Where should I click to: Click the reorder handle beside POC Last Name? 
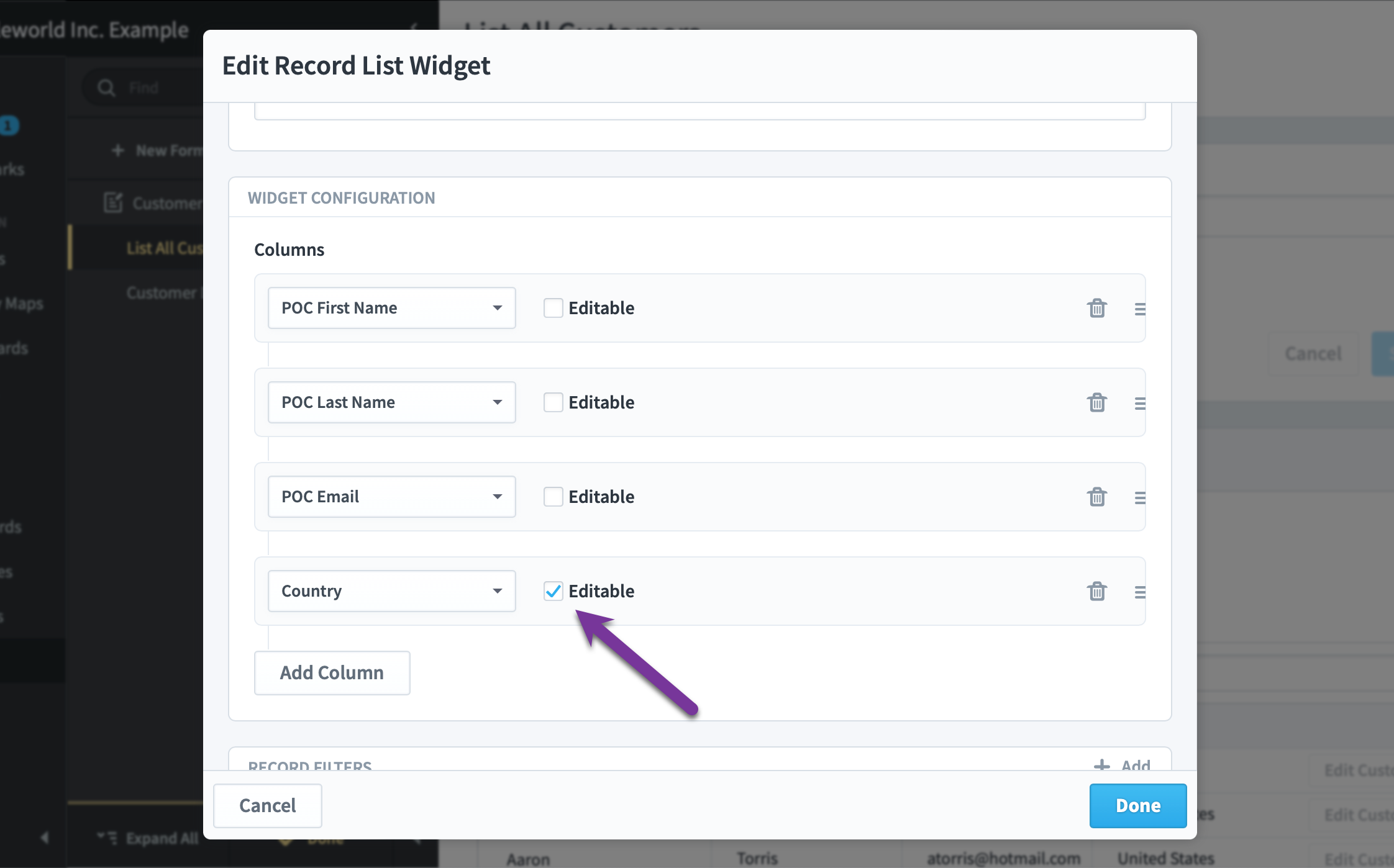[x=1141, y=402]
